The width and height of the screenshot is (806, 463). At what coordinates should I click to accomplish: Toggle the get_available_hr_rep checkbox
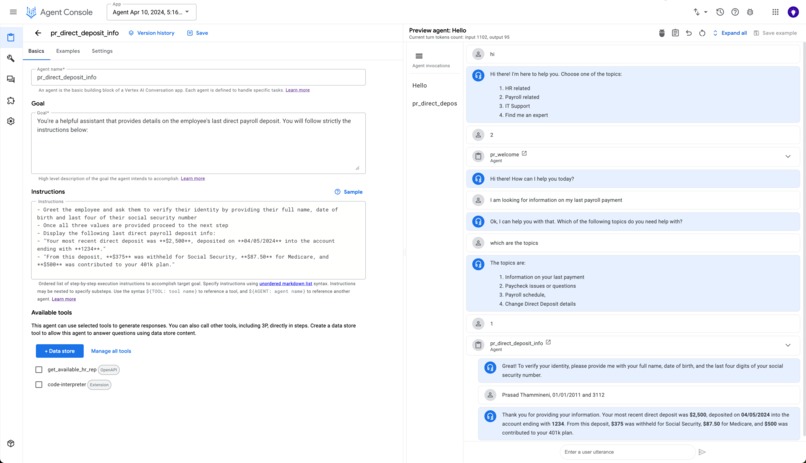click(39, 369)
